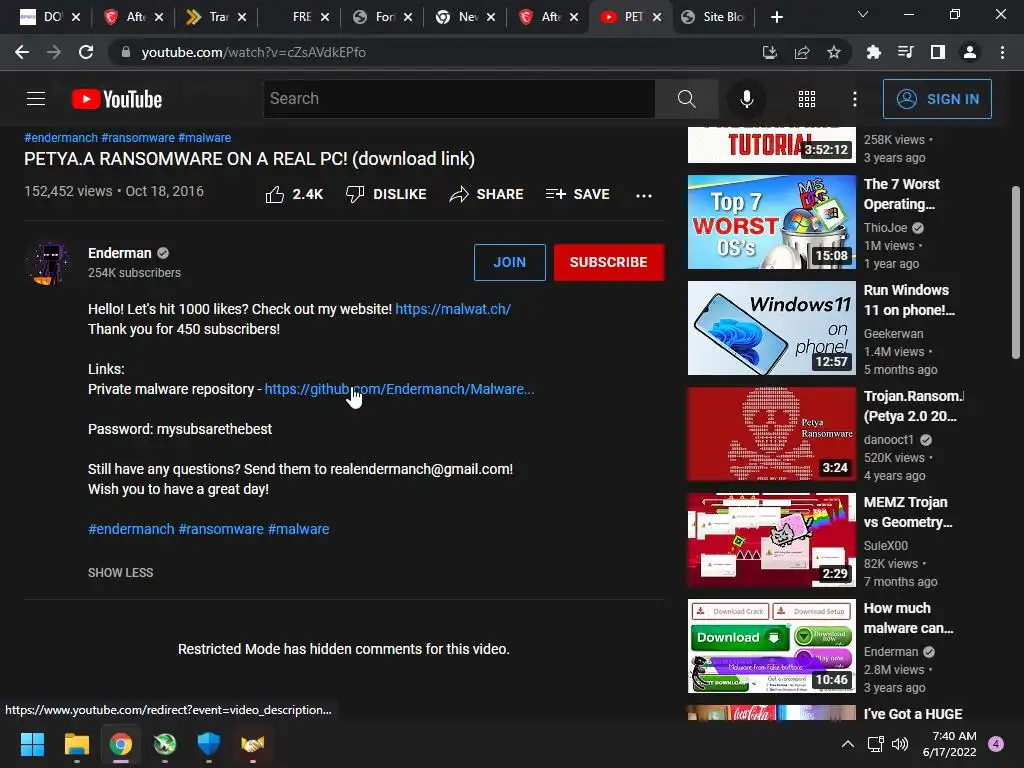
Task: Go to the YouTube home logo
Action: pos(116,99)
